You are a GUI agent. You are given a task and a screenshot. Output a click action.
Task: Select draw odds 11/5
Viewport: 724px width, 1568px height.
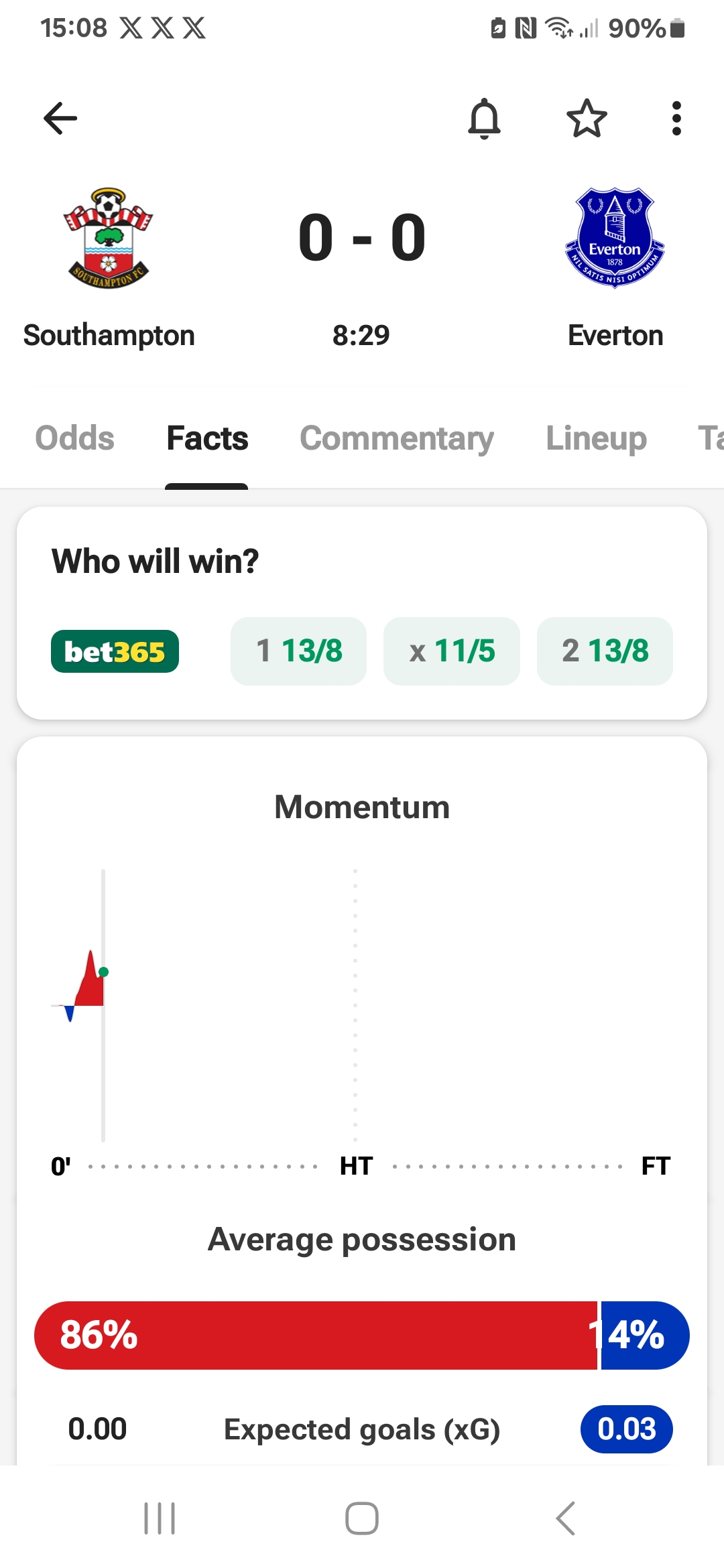click(x=452, y=651)
